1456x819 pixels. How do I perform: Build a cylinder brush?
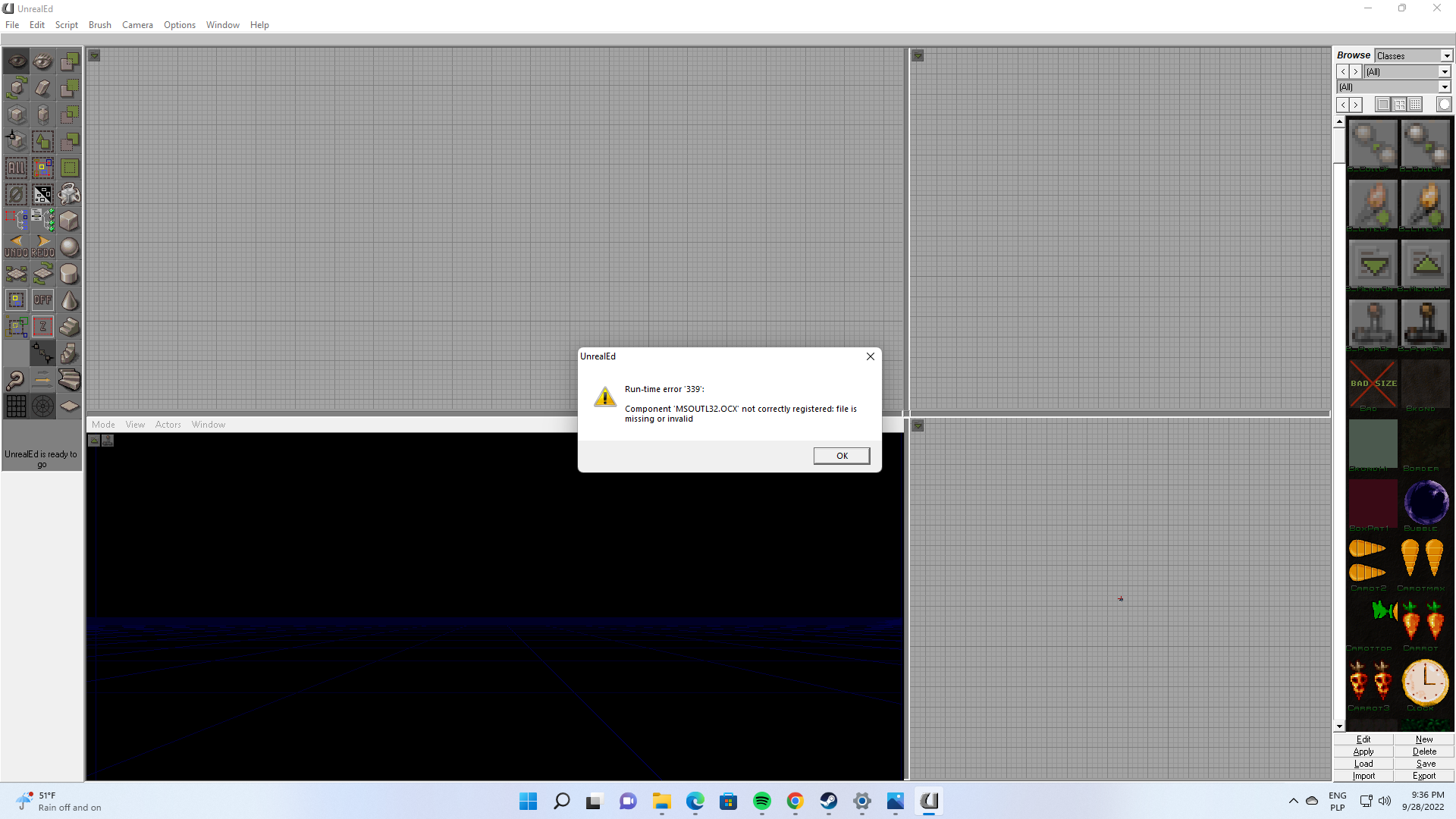coord(70,274)
